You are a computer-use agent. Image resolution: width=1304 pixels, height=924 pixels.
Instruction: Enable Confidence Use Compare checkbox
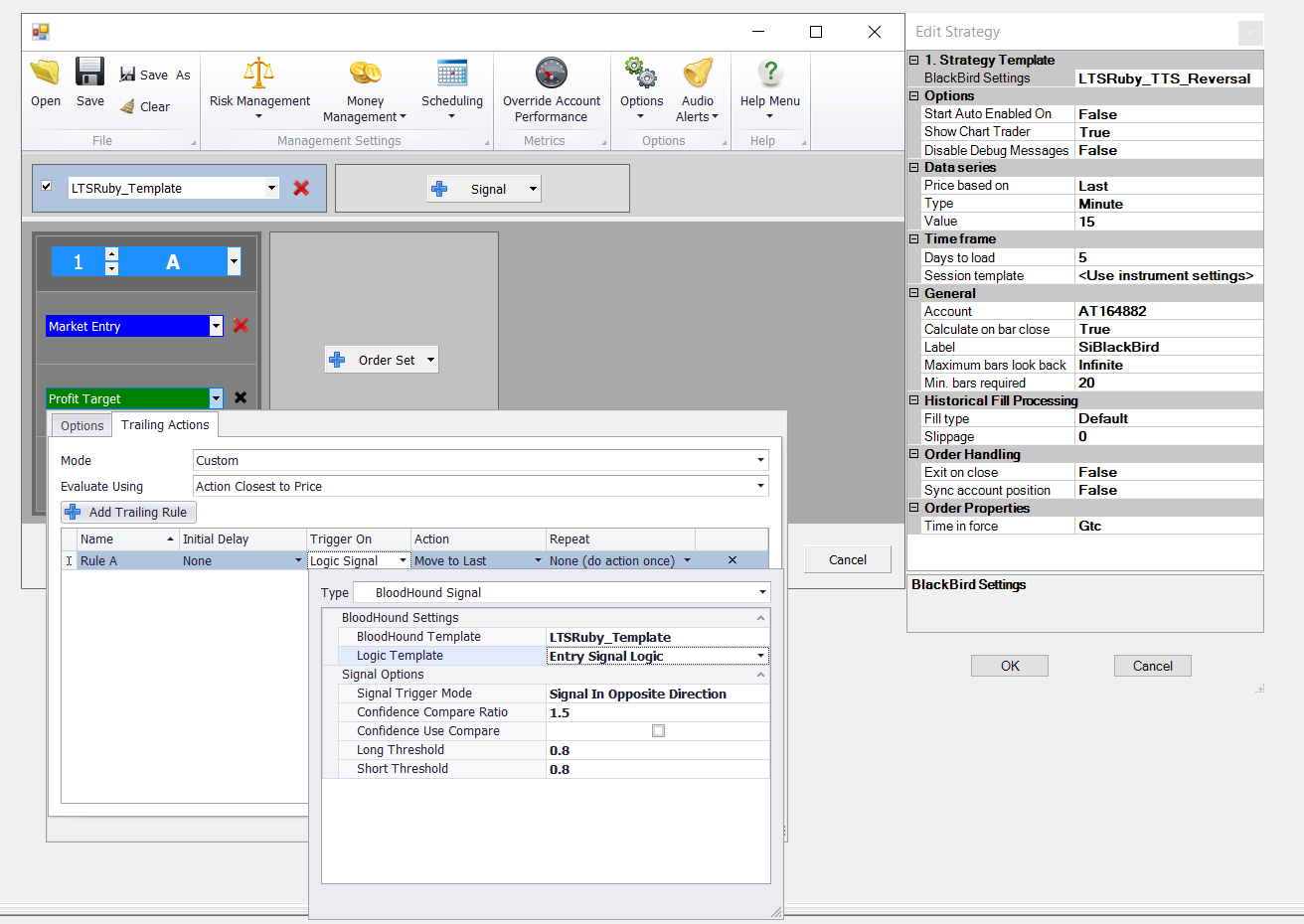click(x=658, y=730)
